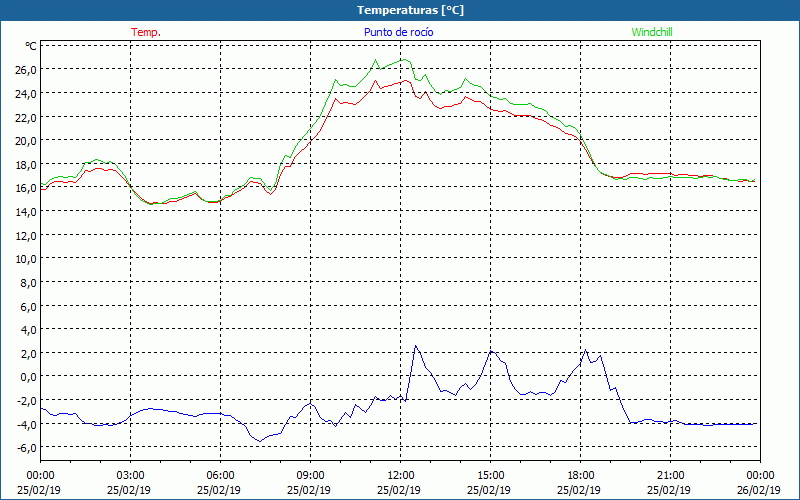Click the 06:00 time axis label
Screen dimensions: 800x500
220,476
